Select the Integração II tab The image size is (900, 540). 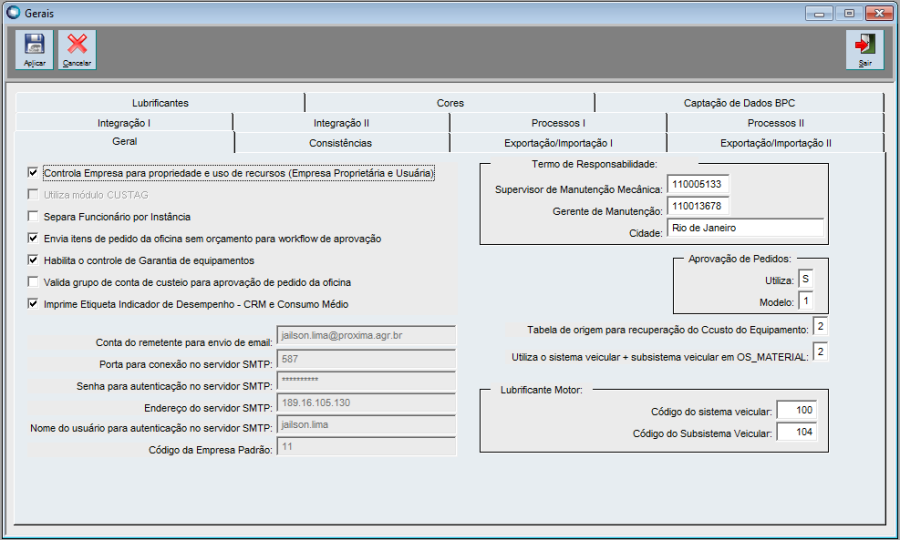pyautogui.click(x=341, y=123)
